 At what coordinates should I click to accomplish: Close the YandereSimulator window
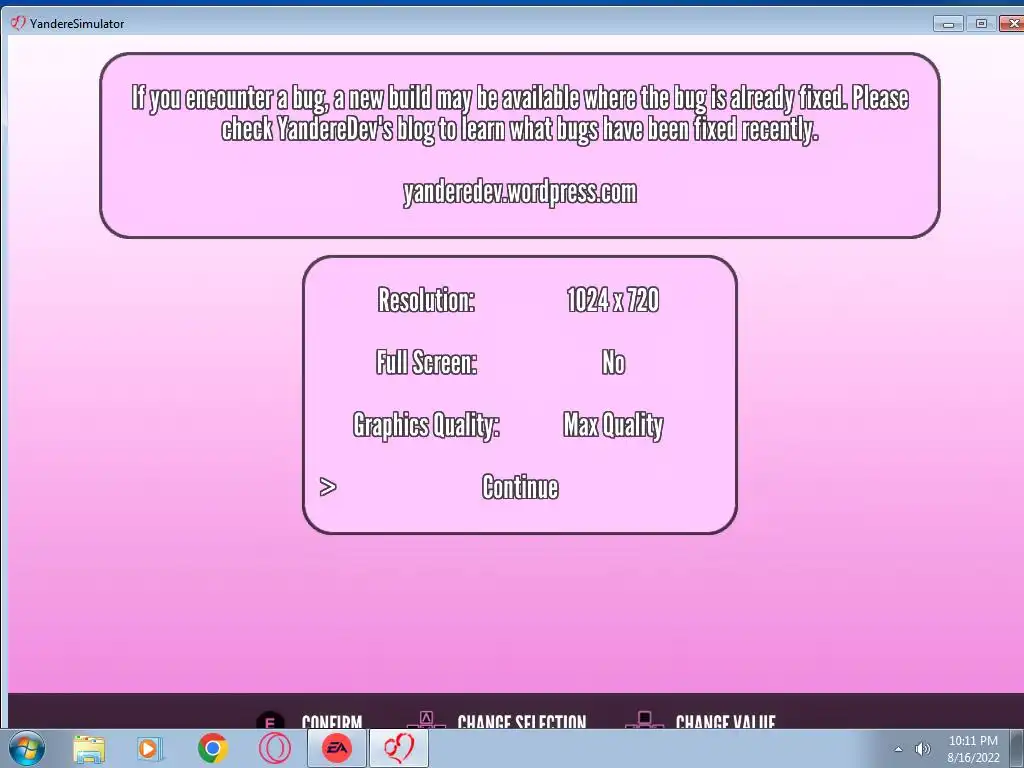[x=1012, y=24]
